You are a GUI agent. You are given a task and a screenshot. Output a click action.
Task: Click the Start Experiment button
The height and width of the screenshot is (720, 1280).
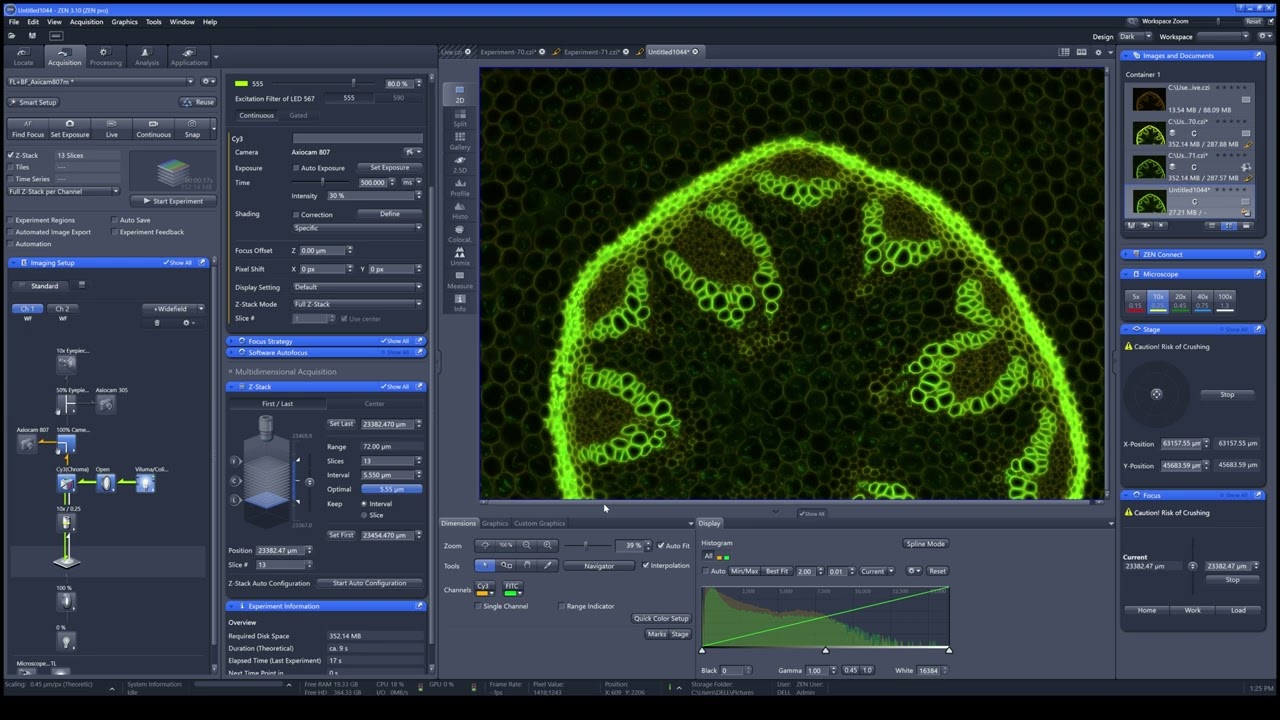[x=174, y=201]
